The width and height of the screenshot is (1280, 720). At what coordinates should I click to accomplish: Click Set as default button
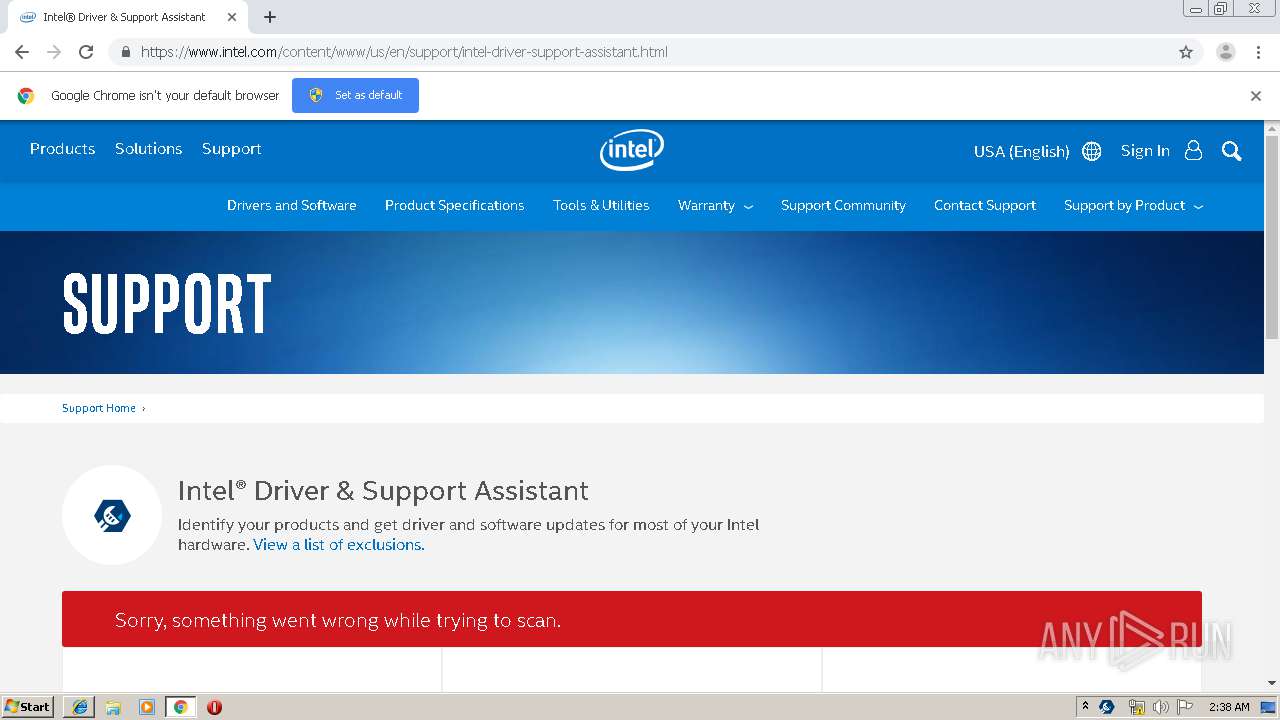pyautogui.click(x=355, y=95)
